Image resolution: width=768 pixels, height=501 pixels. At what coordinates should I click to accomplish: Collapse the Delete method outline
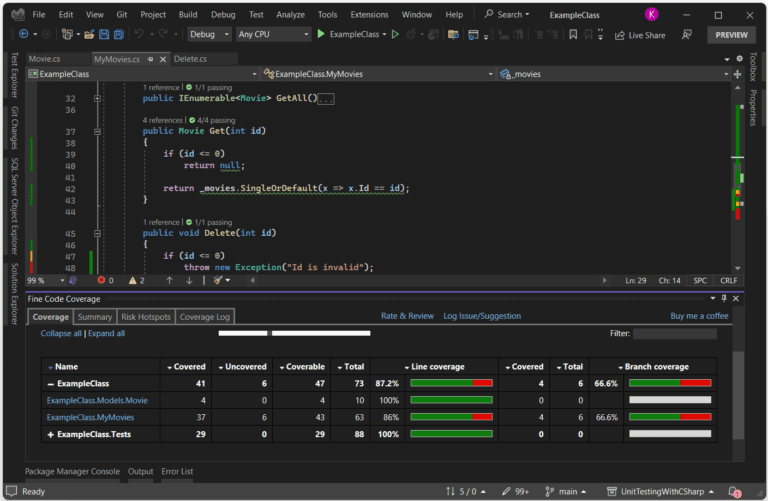point(97,234)
